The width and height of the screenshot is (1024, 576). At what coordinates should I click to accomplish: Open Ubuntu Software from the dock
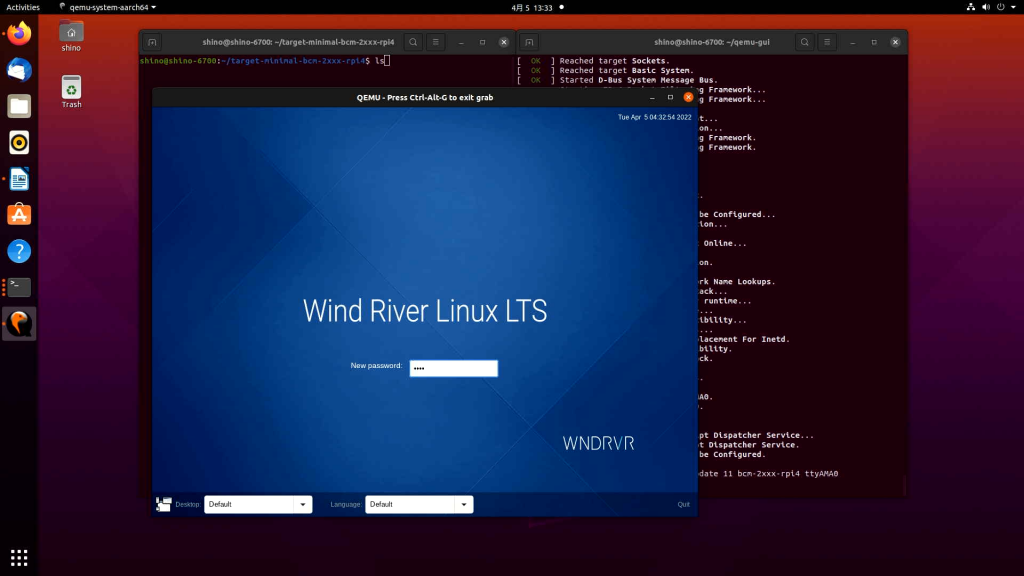click(18, 214)
